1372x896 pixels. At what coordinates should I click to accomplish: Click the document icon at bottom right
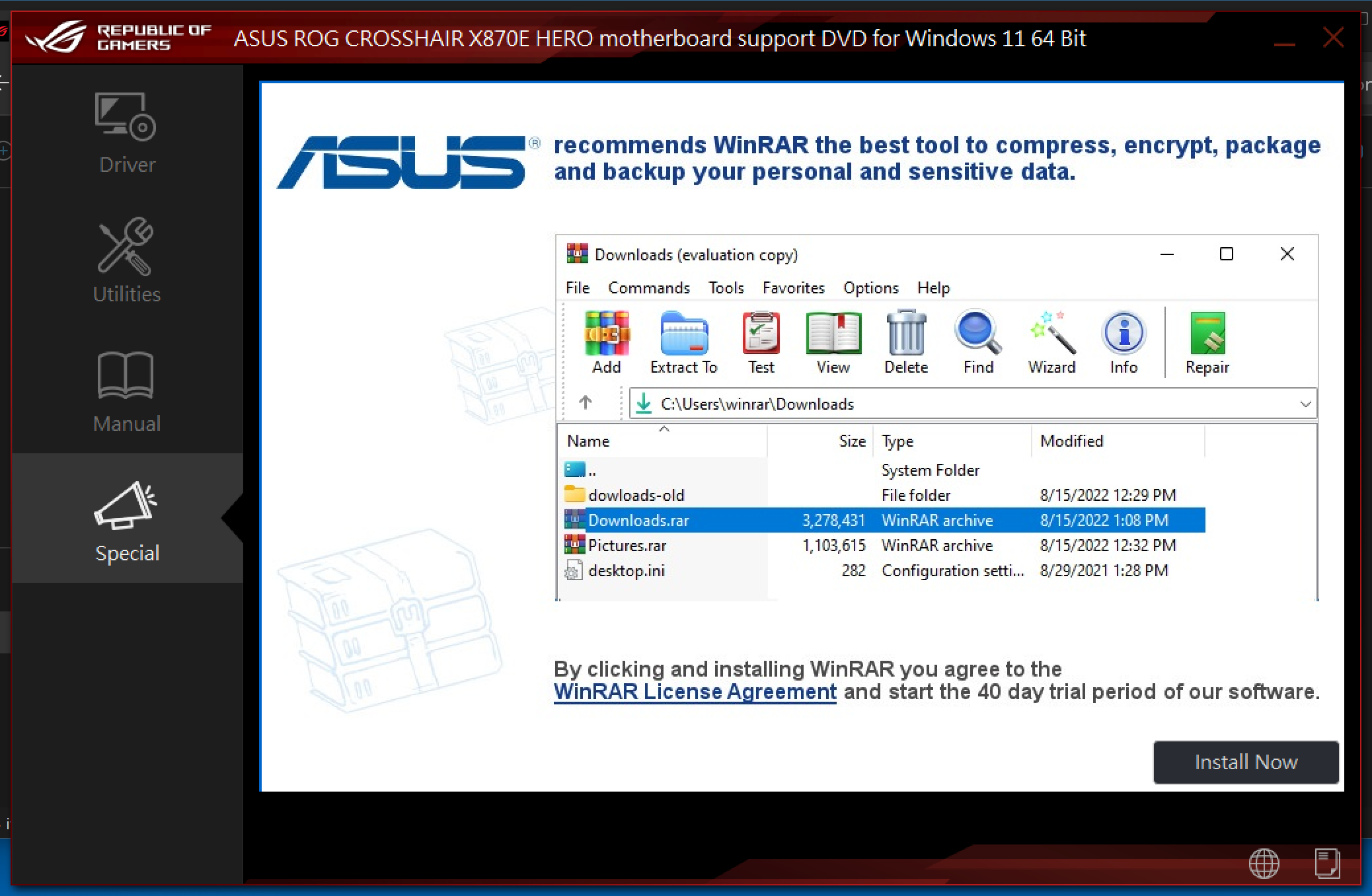[1326, 864]
